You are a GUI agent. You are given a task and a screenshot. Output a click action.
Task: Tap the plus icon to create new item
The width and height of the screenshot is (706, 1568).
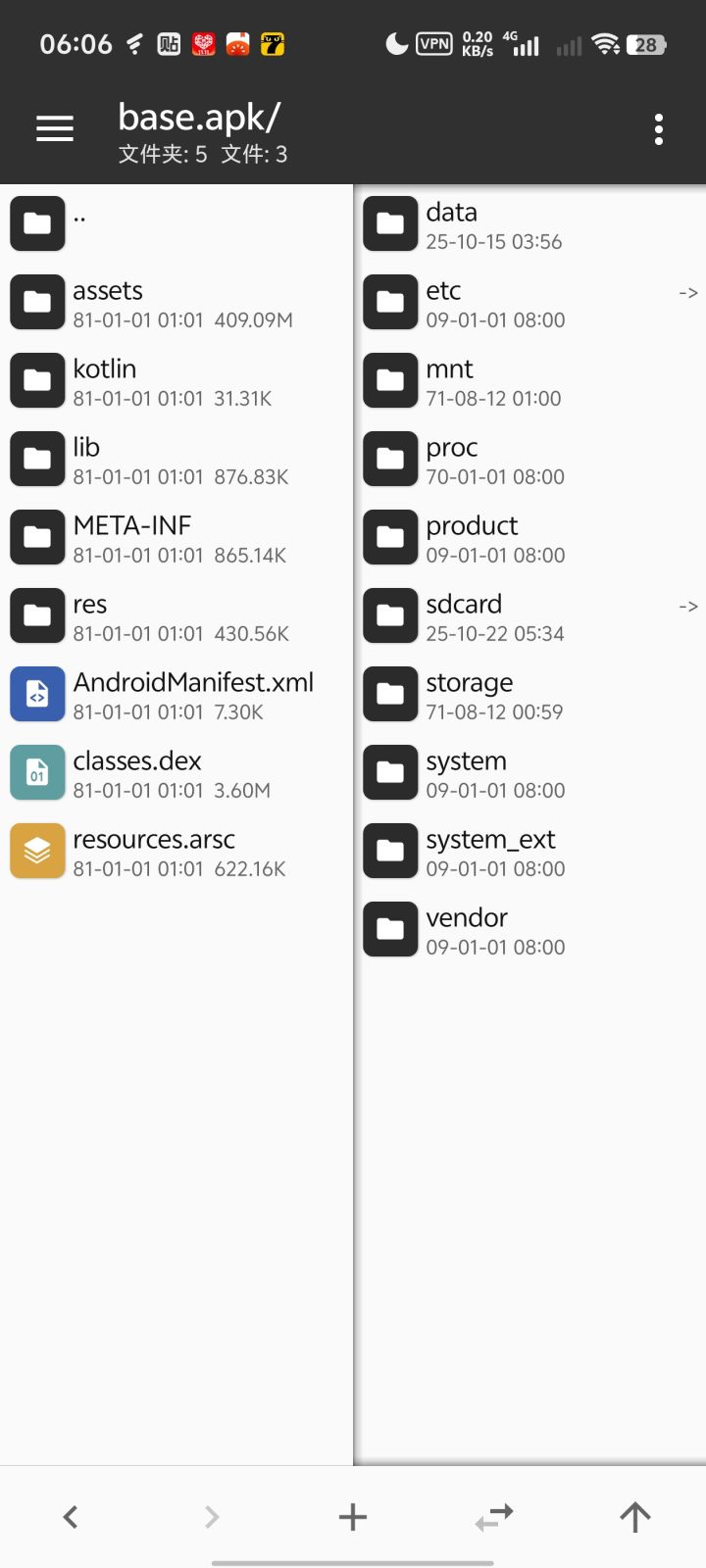[x=353, y=1517]
